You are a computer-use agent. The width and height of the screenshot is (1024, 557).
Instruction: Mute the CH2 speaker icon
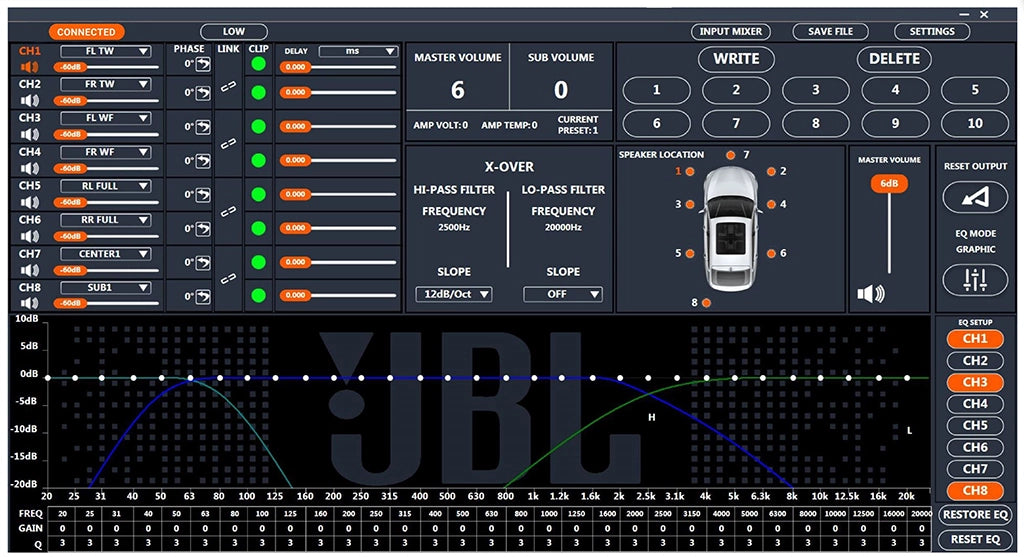pyautogui.click(x=30, y=101)
